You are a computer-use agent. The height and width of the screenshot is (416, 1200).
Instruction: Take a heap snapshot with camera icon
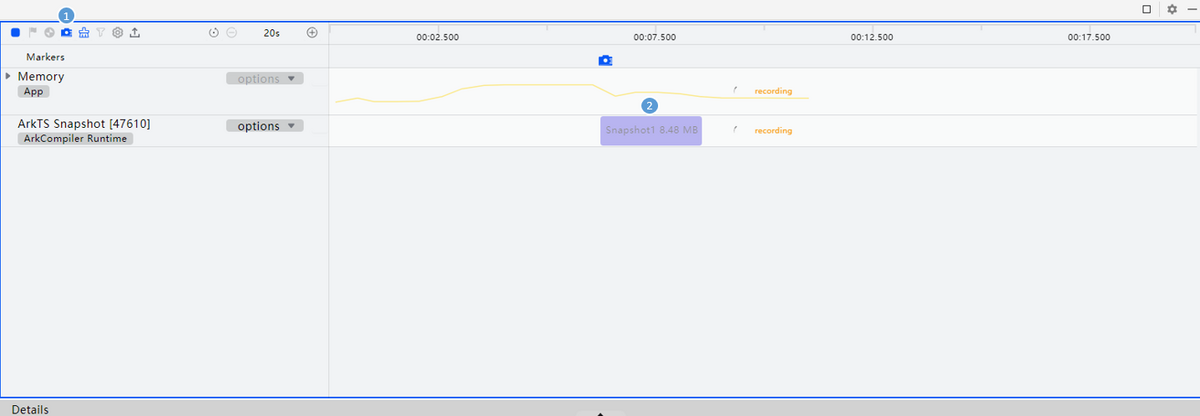(x=66, y=33)
